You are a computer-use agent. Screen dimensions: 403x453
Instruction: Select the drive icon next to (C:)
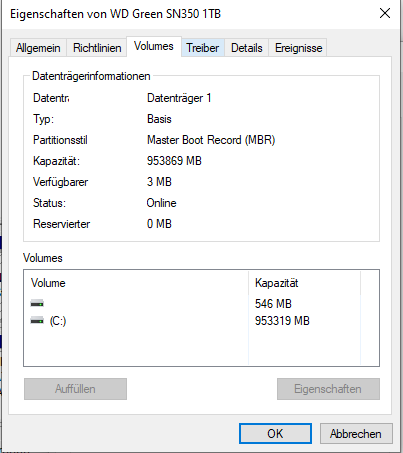point(37,321)
